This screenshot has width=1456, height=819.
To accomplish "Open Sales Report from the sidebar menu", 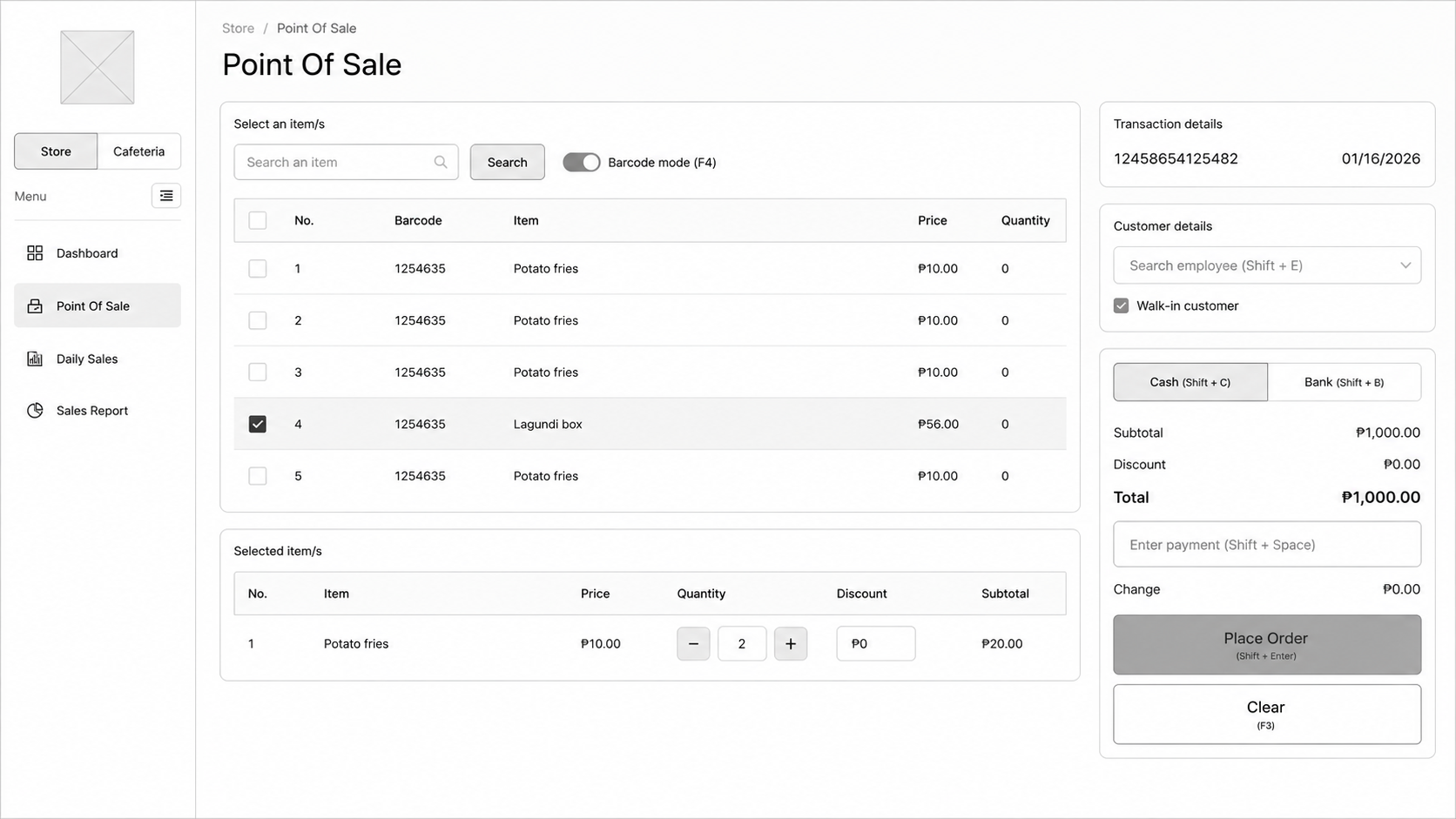I will pos(98,411).
